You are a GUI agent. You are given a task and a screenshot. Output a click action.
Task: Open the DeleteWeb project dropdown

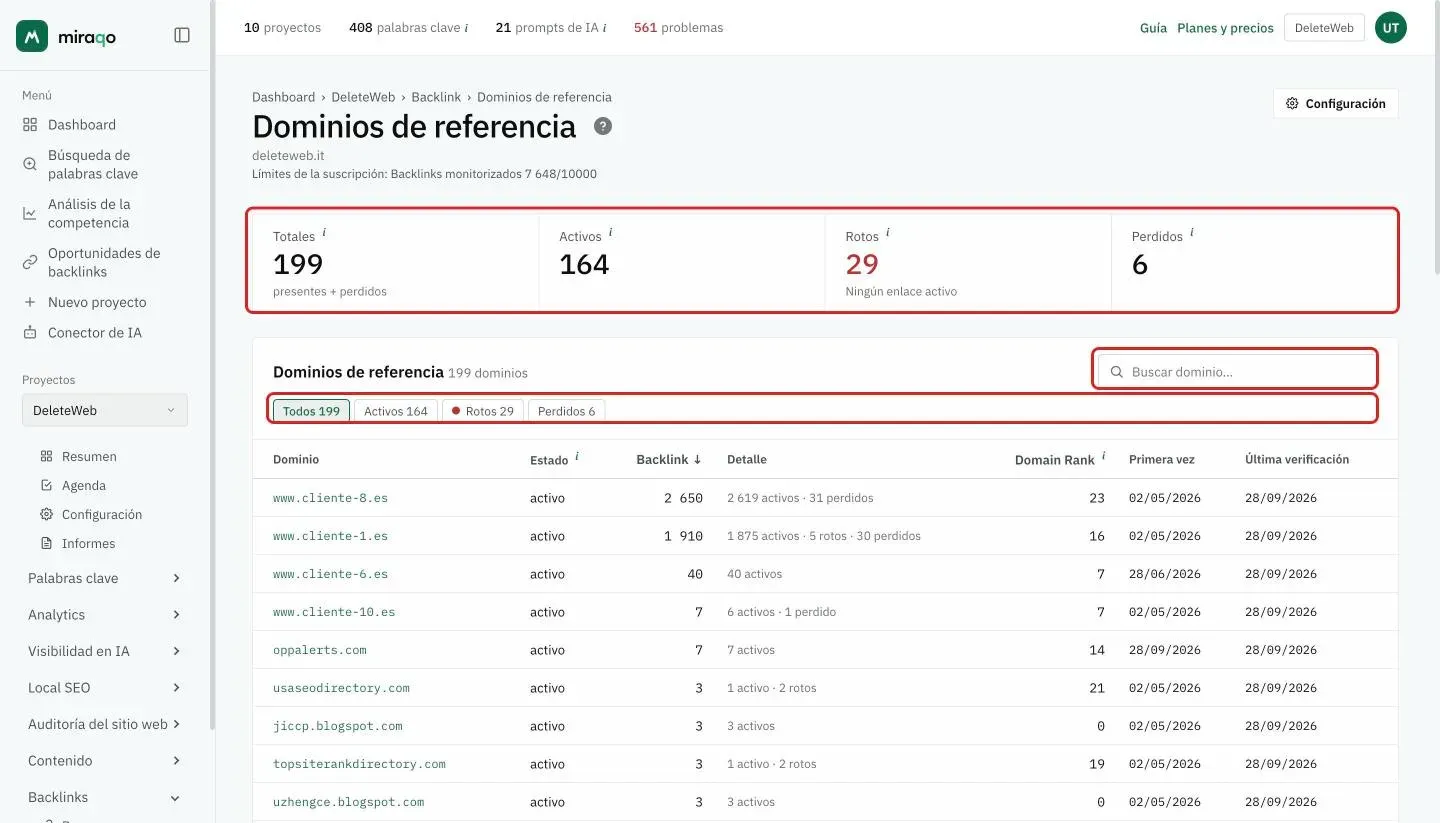click(x=105, y=410)
